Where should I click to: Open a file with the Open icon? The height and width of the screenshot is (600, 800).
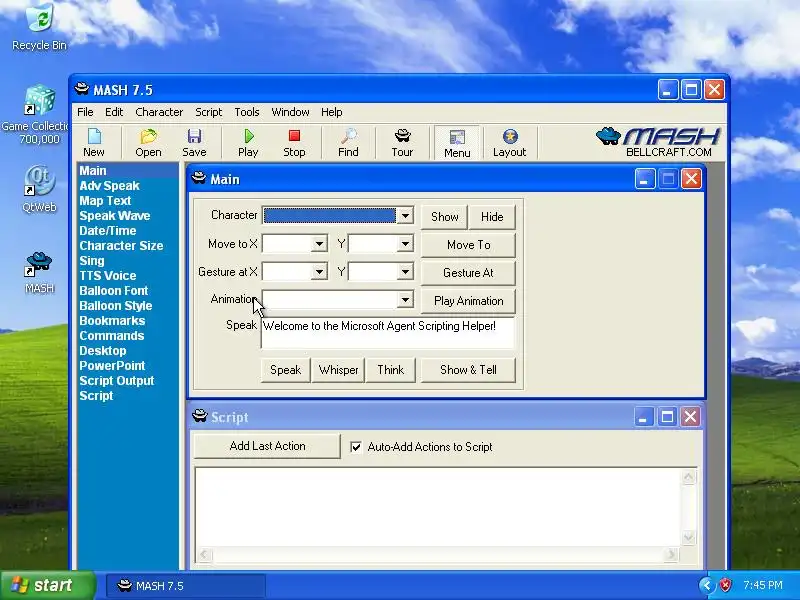point(148,143)
